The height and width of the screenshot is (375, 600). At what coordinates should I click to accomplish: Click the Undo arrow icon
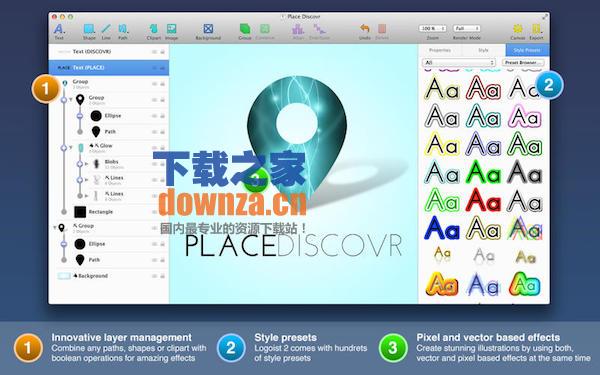tap(365, 29)
